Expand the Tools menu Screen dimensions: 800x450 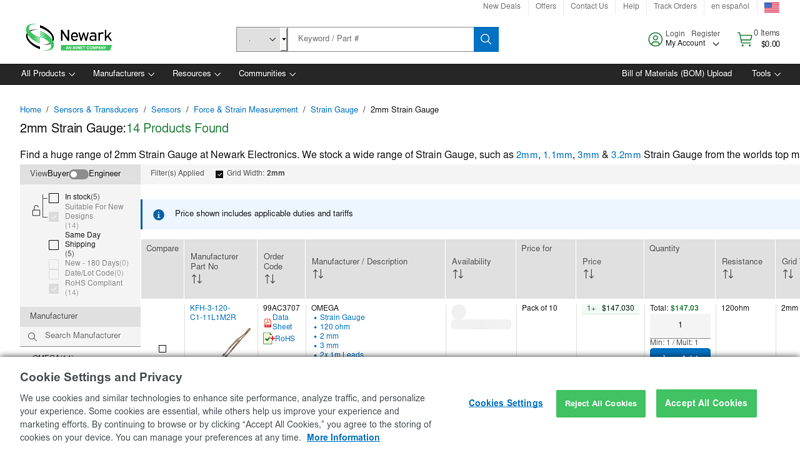coord(766,74)
